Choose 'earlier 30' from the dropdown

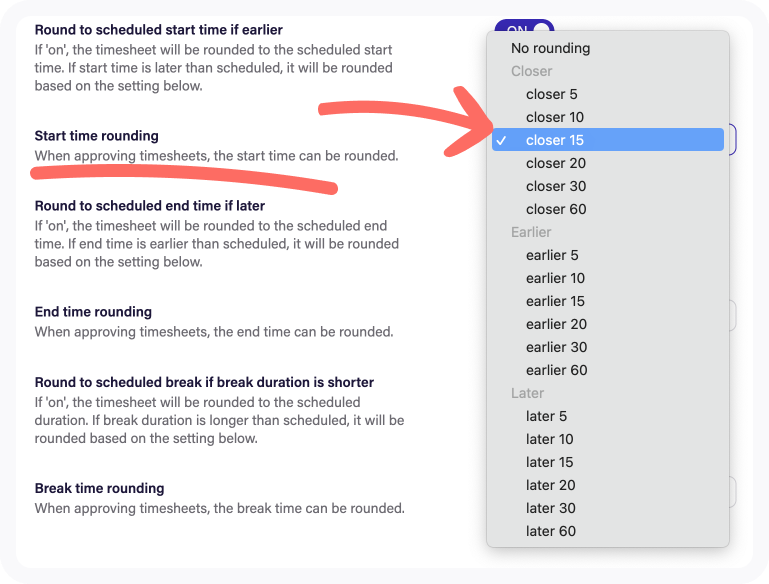coord(556,347)
